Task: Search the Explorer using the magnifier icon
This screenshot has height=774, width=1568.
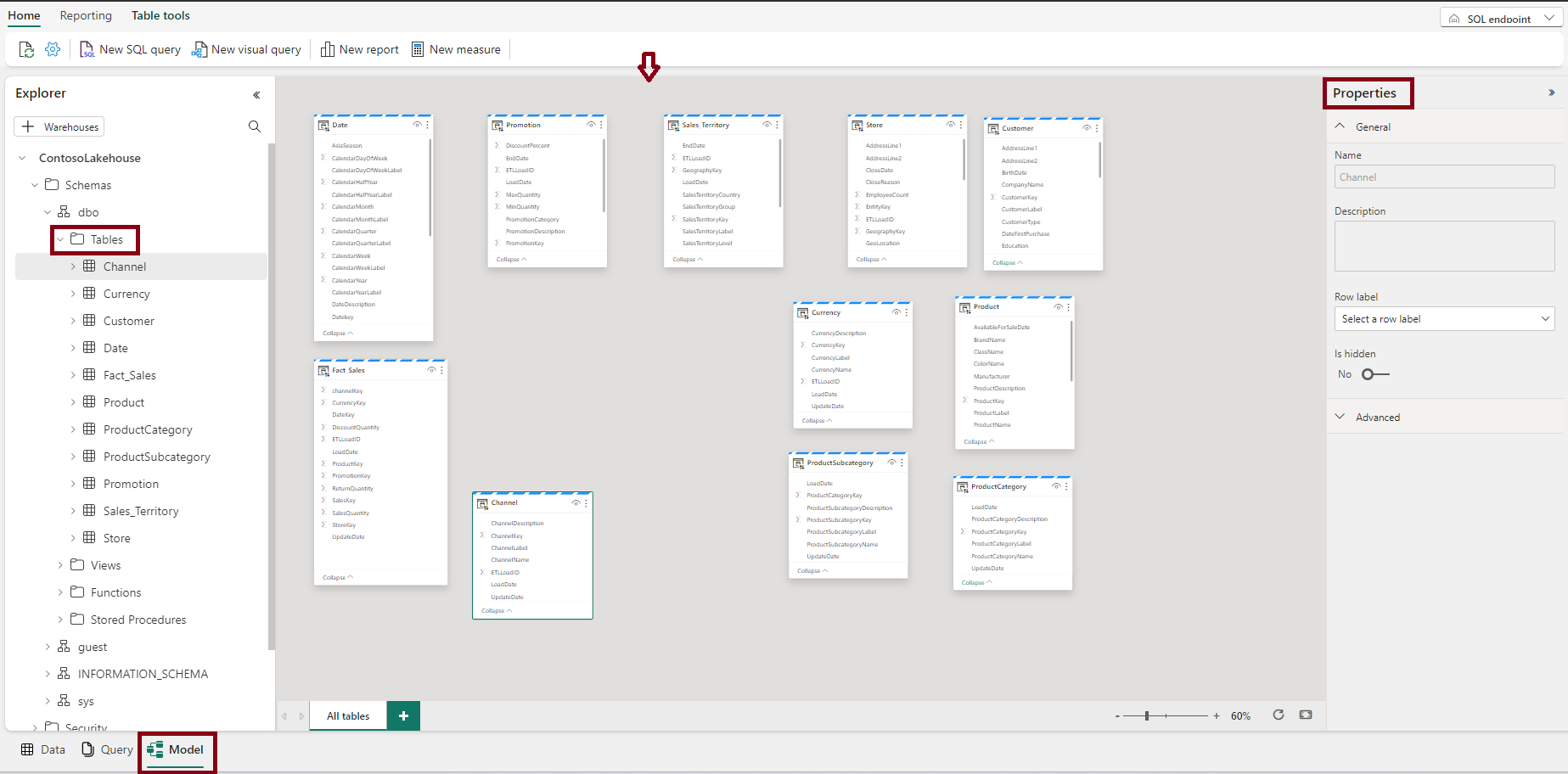Action: (x=254, y=126)
